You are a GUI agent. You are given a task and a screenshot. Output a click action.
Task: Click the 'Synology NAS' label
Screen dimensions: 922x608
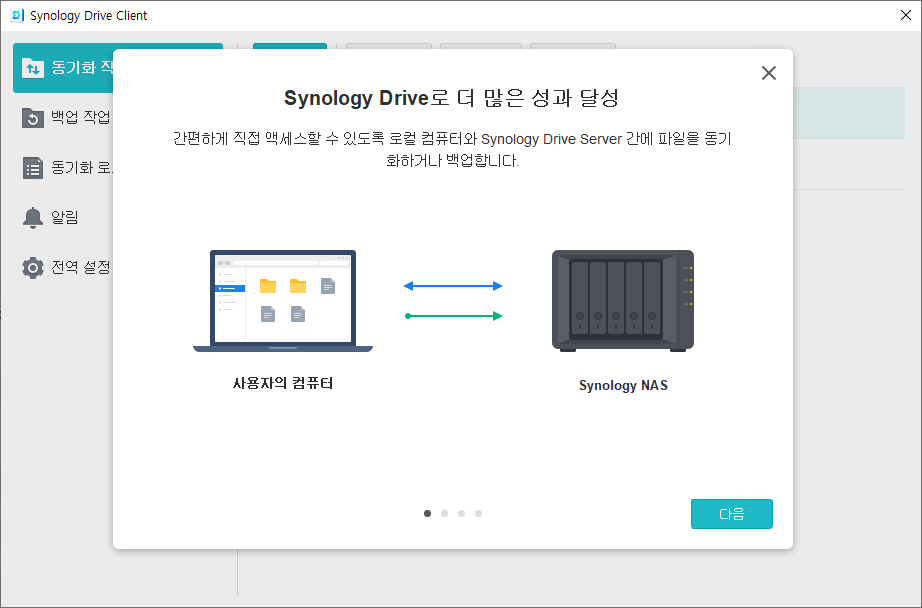[623, 385]
